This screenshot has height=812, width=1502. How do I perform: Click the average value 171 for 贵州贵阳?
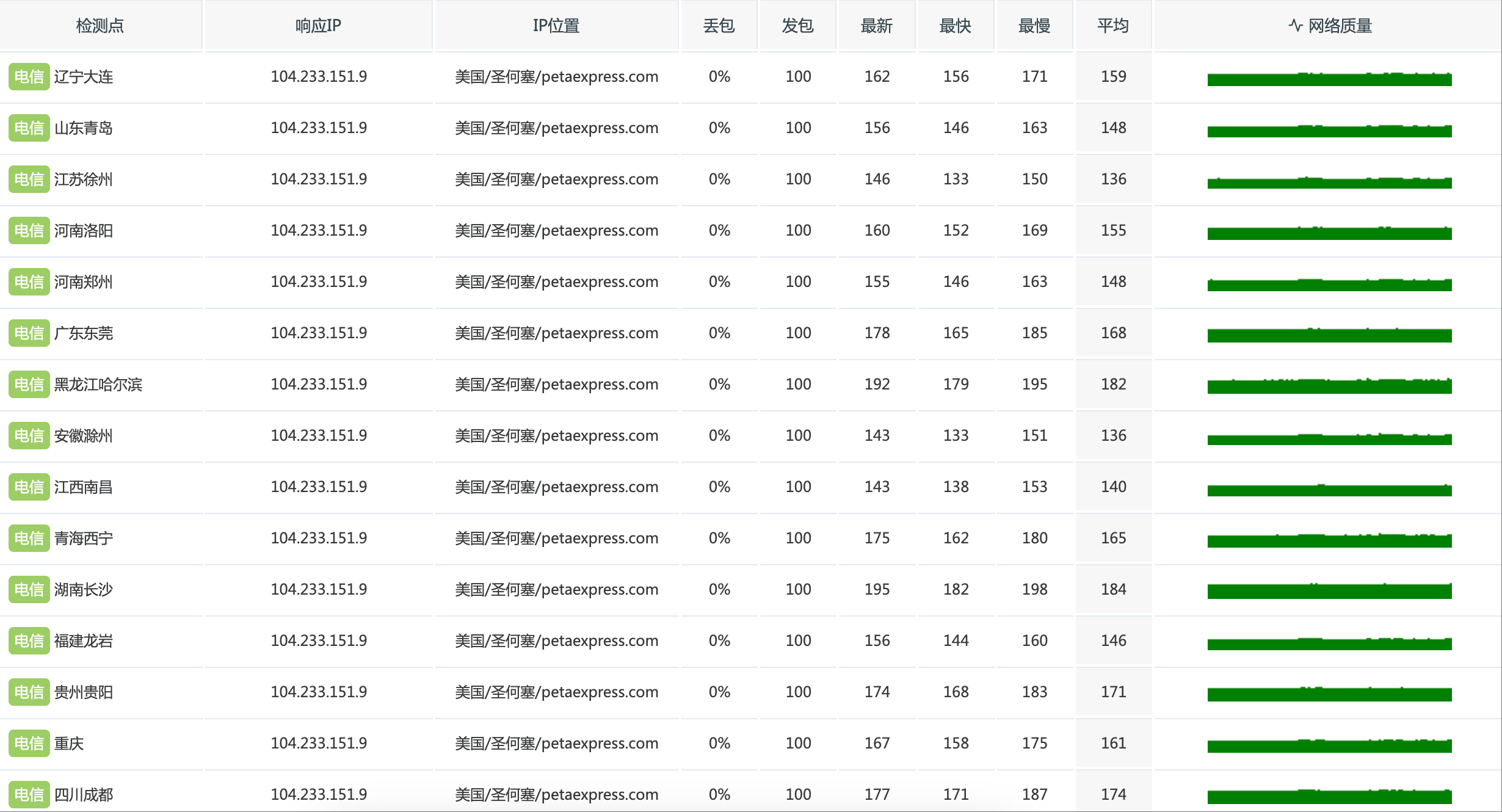[1113, 692]
